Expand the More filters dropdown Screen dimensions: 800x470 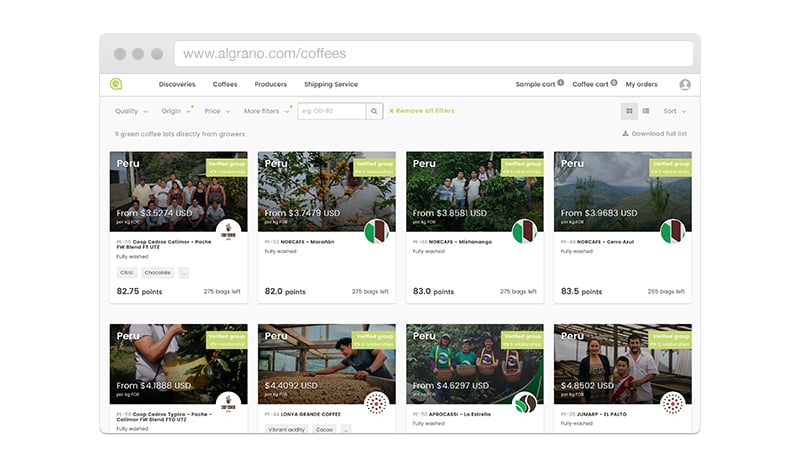coord(266,111)
